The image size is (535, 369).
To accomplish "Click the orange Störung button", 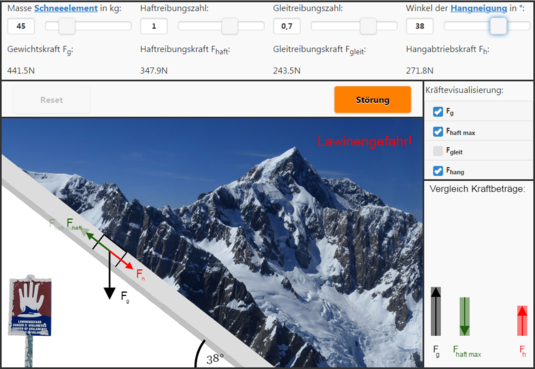I will (373, 100).
